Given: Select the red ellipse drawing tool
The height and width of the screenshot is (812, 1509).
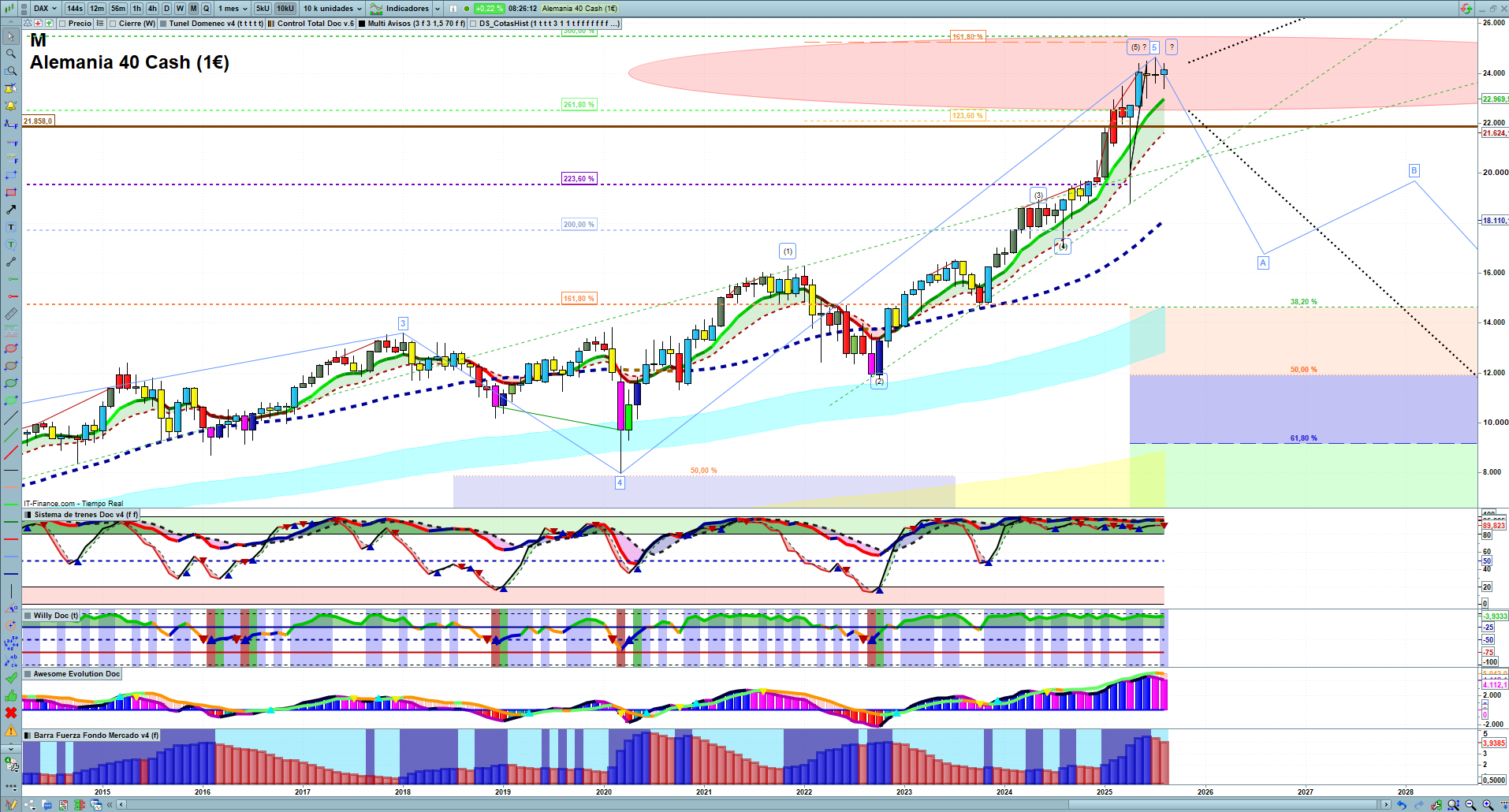Looking at the screenshot, I should coord(11,348).
